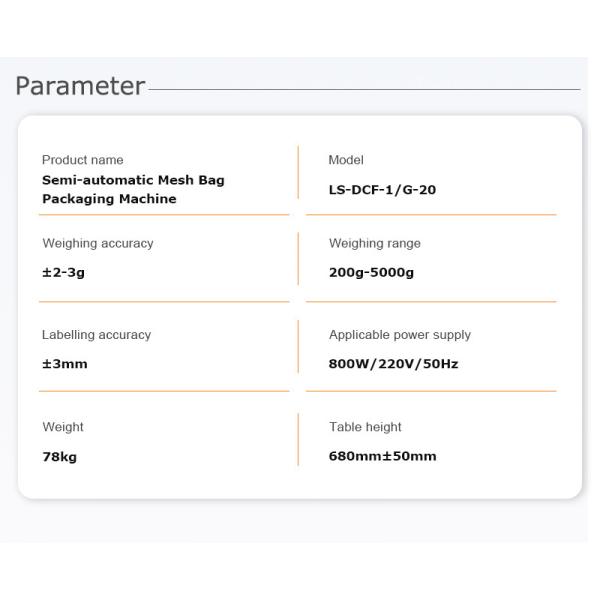600x600 pixels.
Task: Click the Product name label
Action: 83,160
